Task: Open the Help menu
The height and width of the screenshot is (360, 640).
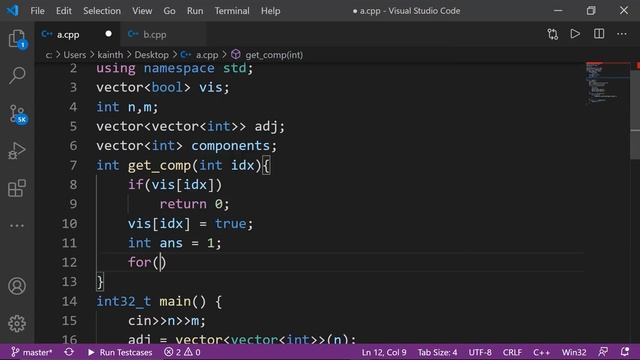Action: (x=271, y=11)
